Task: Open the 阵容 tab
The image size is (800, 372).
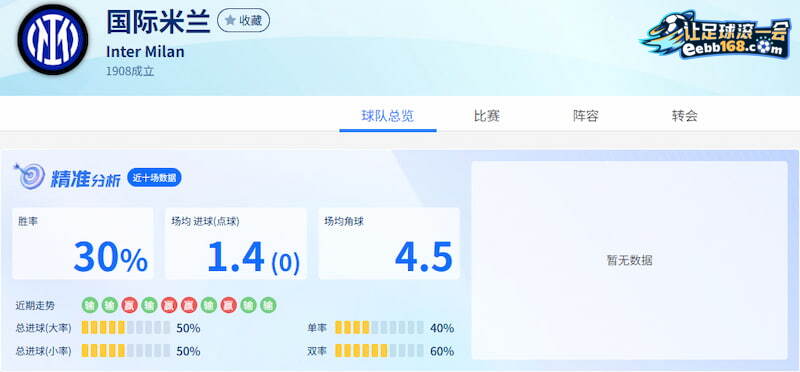Action: pyautogui.click(x=586, y=116)
